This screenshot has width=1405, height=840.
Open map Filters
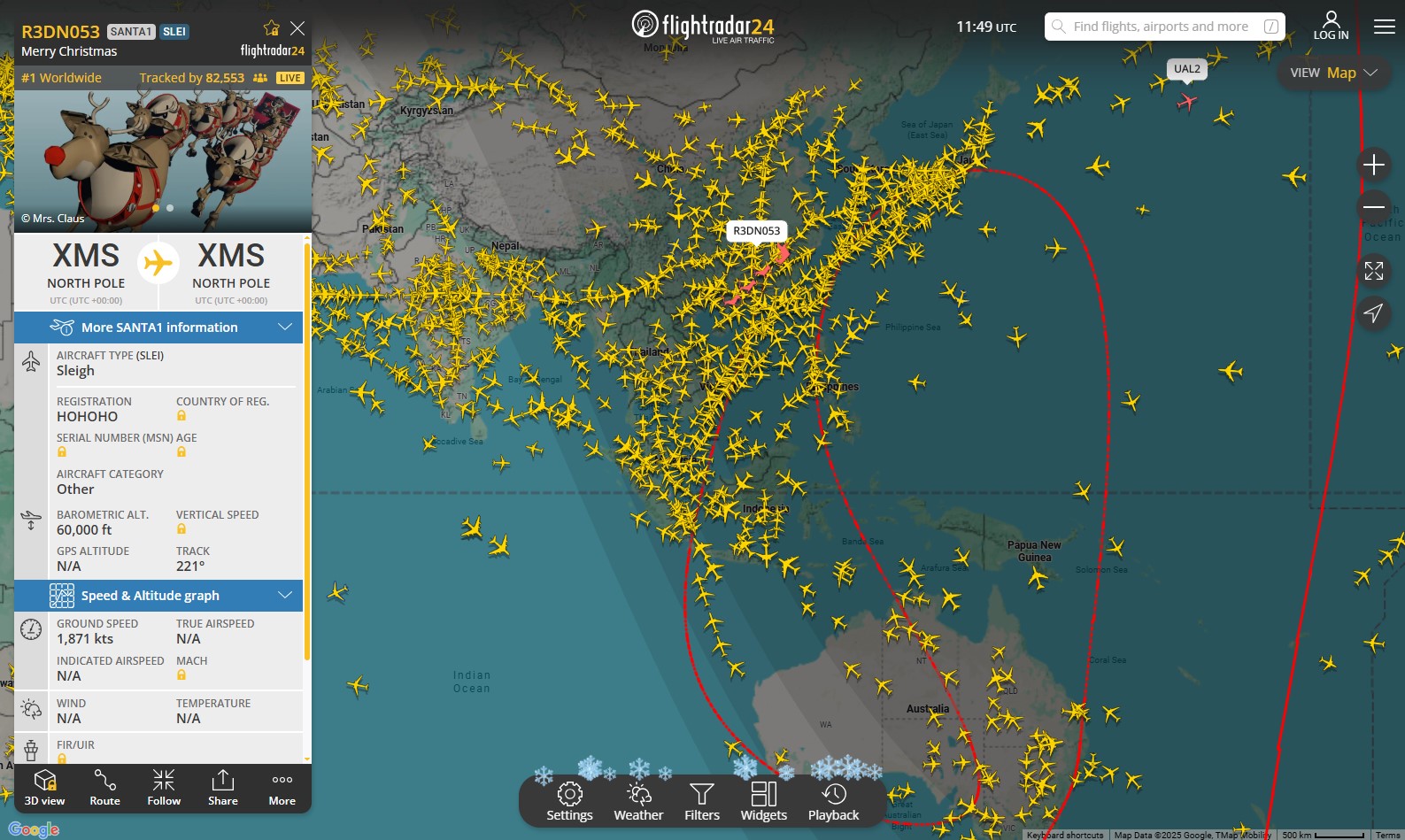click(702, 801)
